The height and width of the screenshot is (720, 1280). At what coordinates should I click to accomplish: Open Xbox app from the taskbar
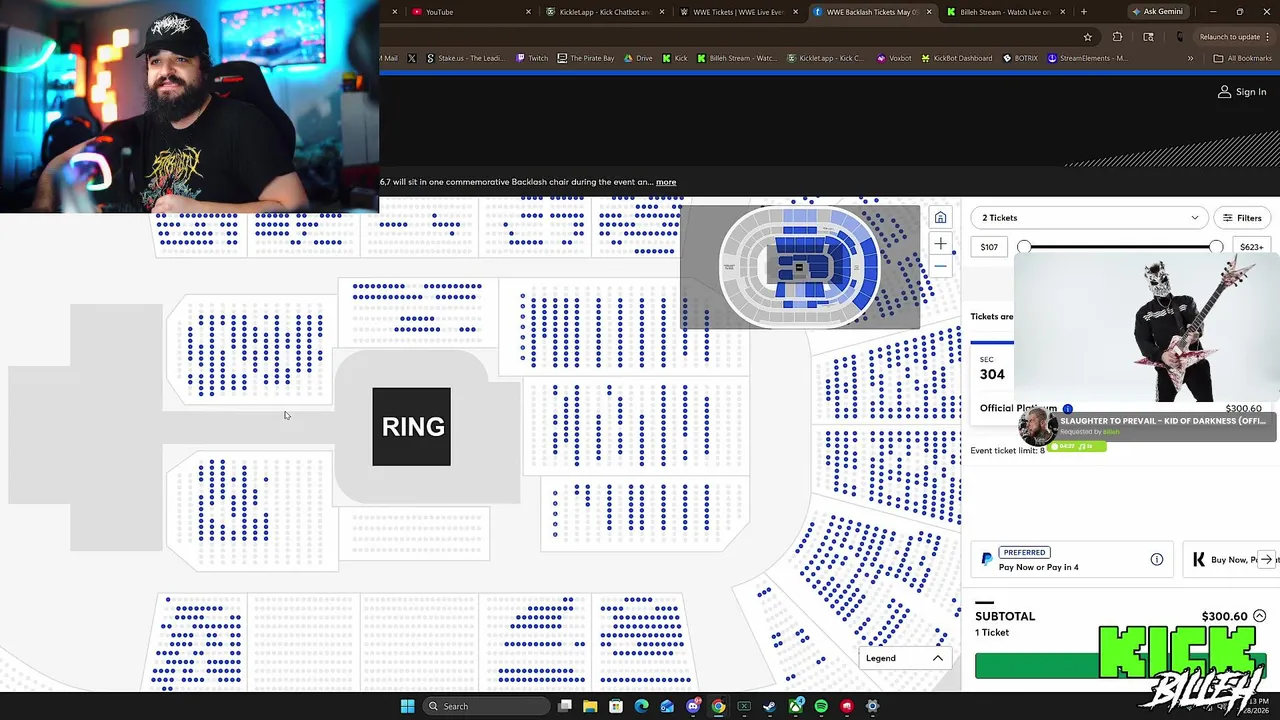pyautogui.click(x=795, y=706)
